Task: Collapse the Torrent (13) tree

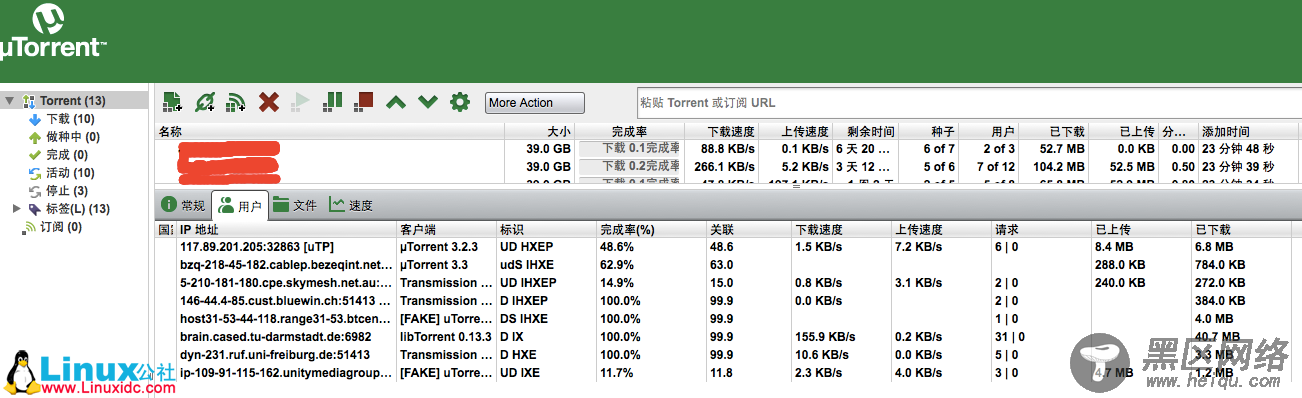Action: [9, 101]
